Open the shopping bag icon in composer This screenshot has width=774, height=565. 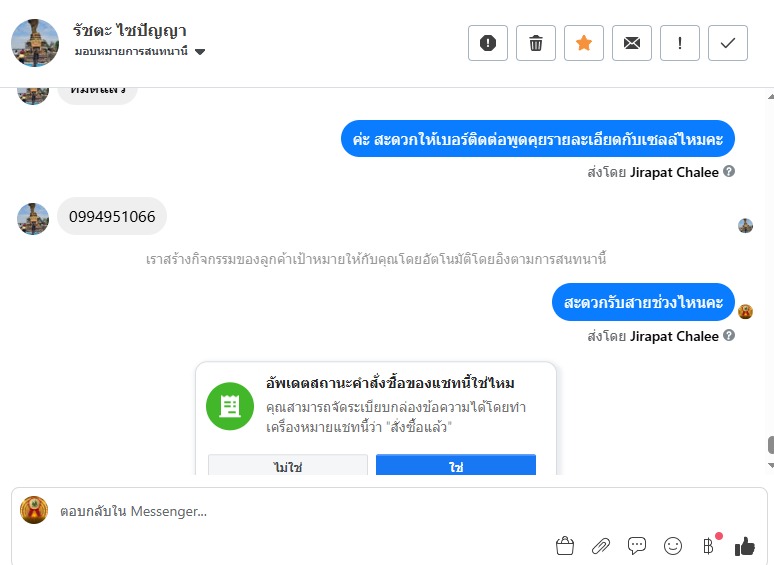(565, 546)
